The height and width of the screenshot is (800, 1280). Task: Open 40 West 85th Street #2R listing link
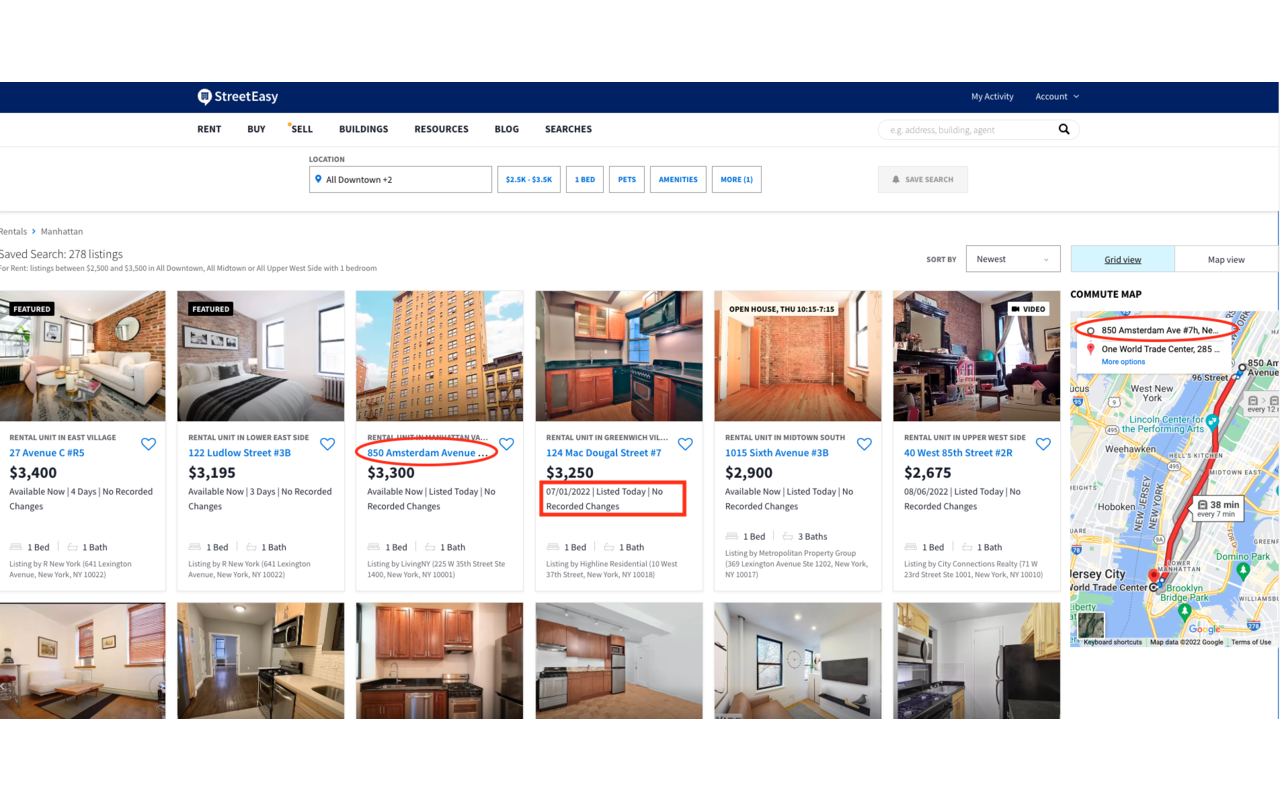point(958,453)
